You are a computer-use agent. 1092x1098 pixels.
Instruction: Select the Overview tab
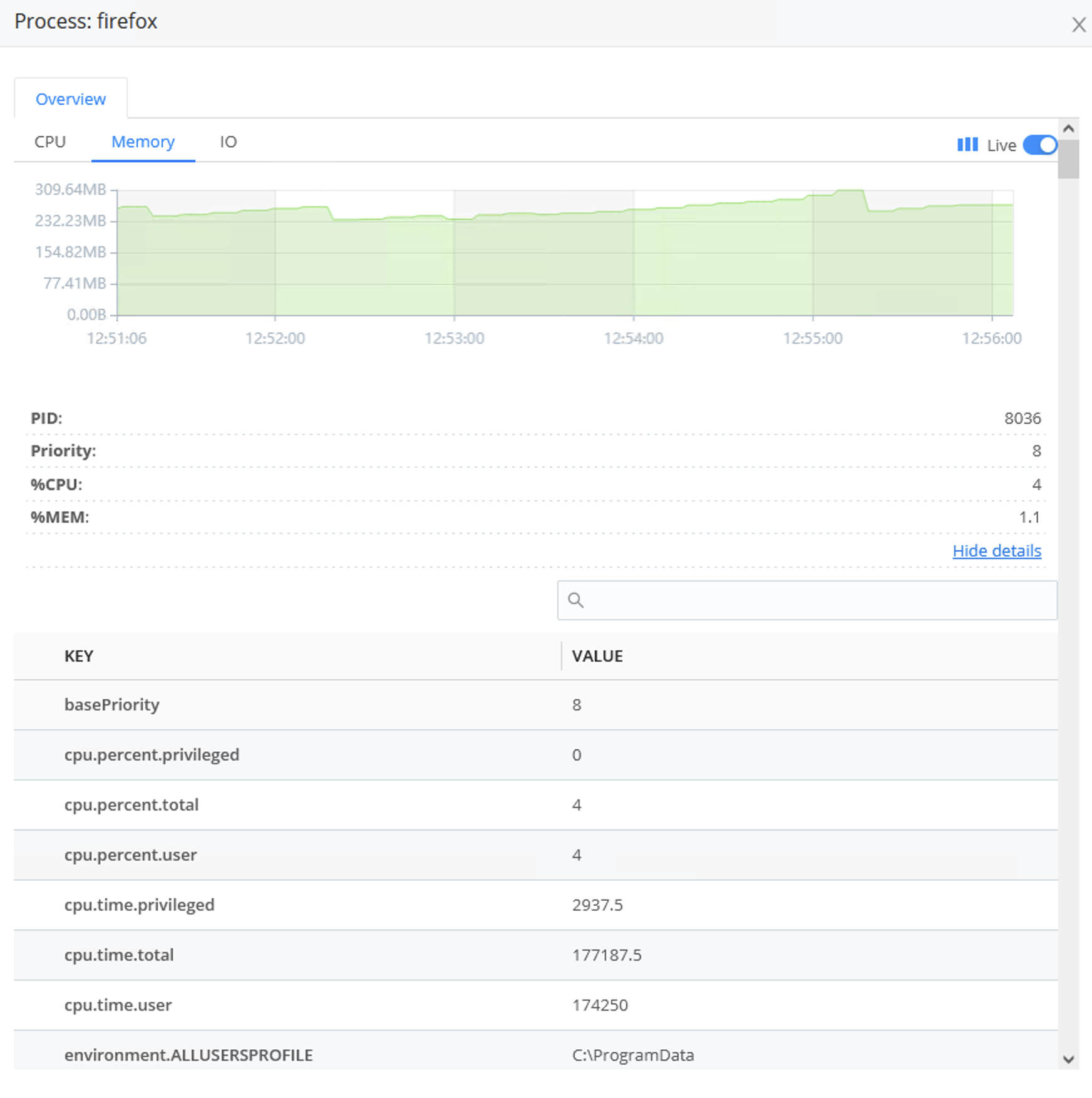point(71,99)
